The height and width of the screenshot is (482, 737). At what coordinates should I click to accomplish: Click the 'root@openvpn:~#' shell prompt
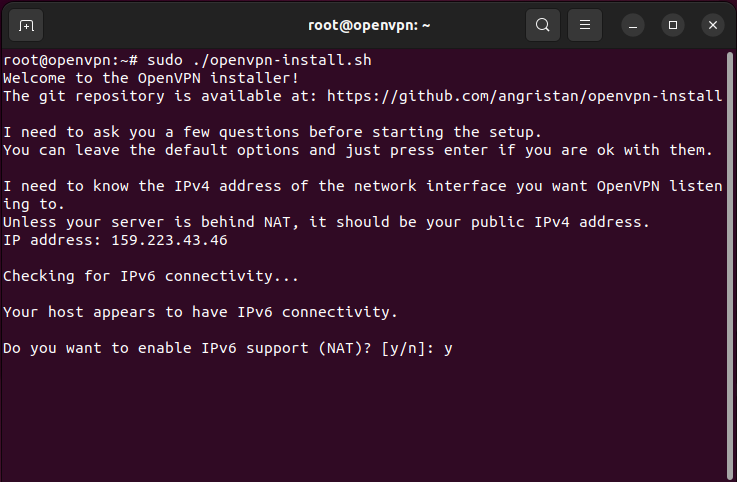(x=71, y=60)
